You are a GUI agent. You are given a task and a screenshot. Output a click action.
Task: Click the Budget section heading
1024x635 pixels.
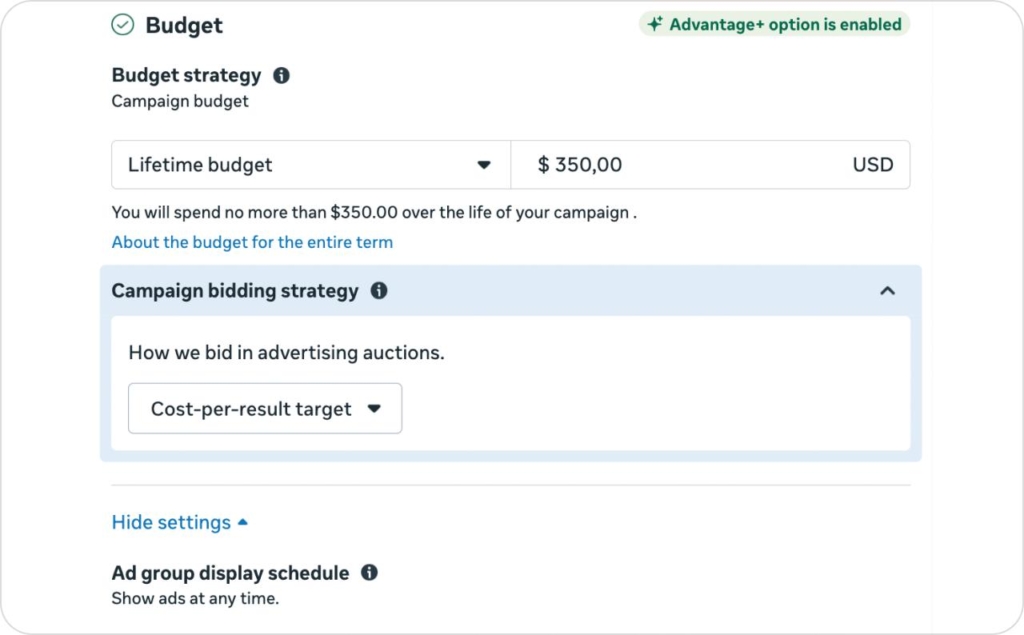184,25
